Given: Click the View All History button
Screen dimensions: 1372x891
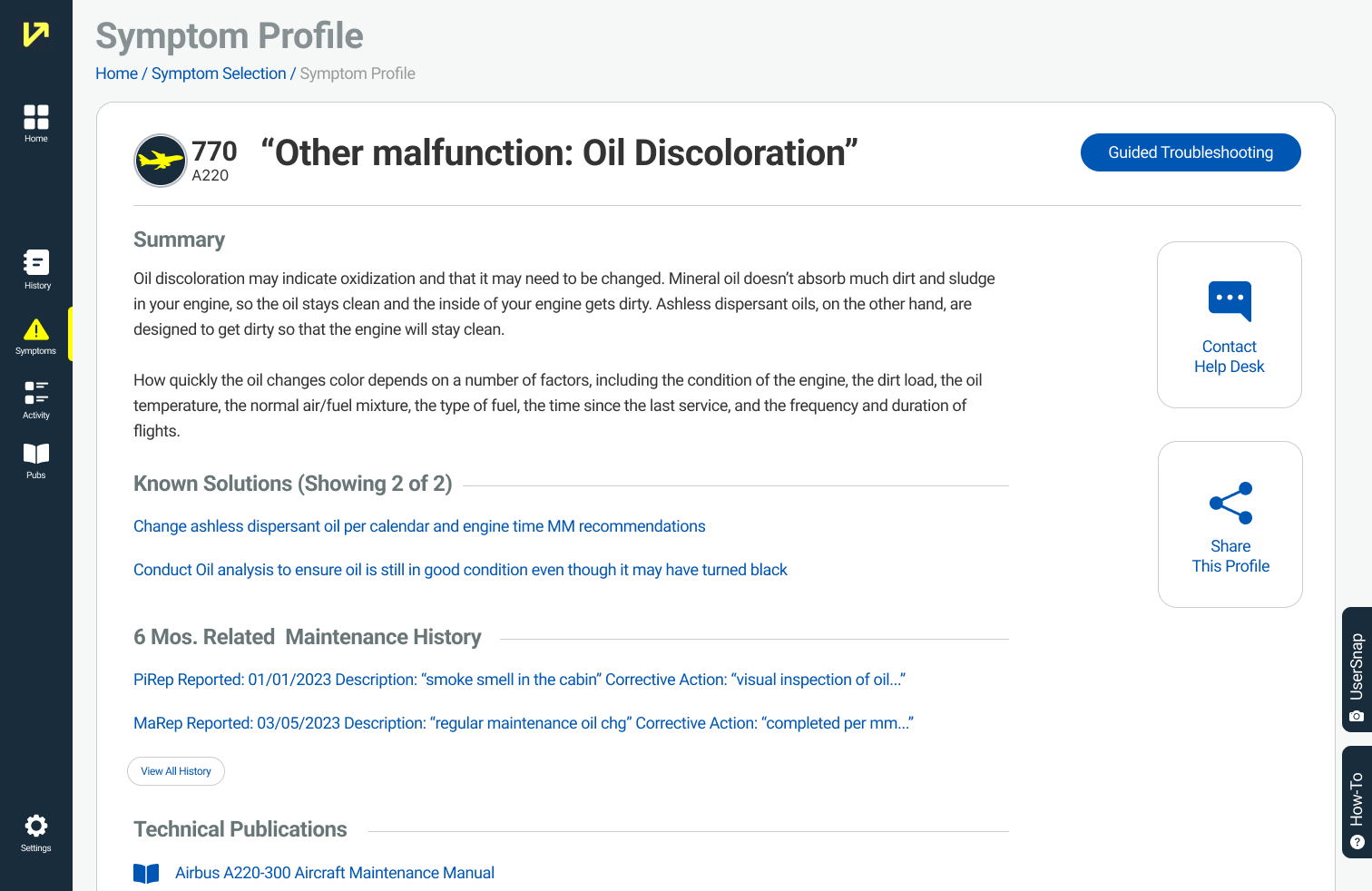Looking at the screenshot, I should pos(176,771).
